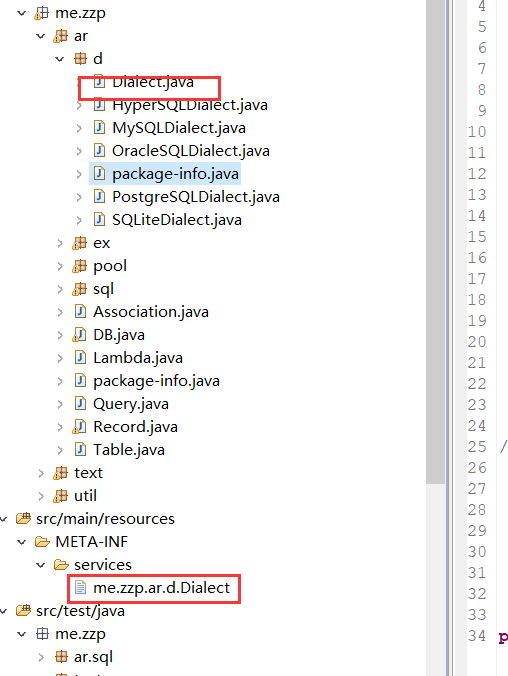Viewport: 508px width, 676px height.
Task: Collapse services folder
Action: pyautogui.click(x=41, y=565)
